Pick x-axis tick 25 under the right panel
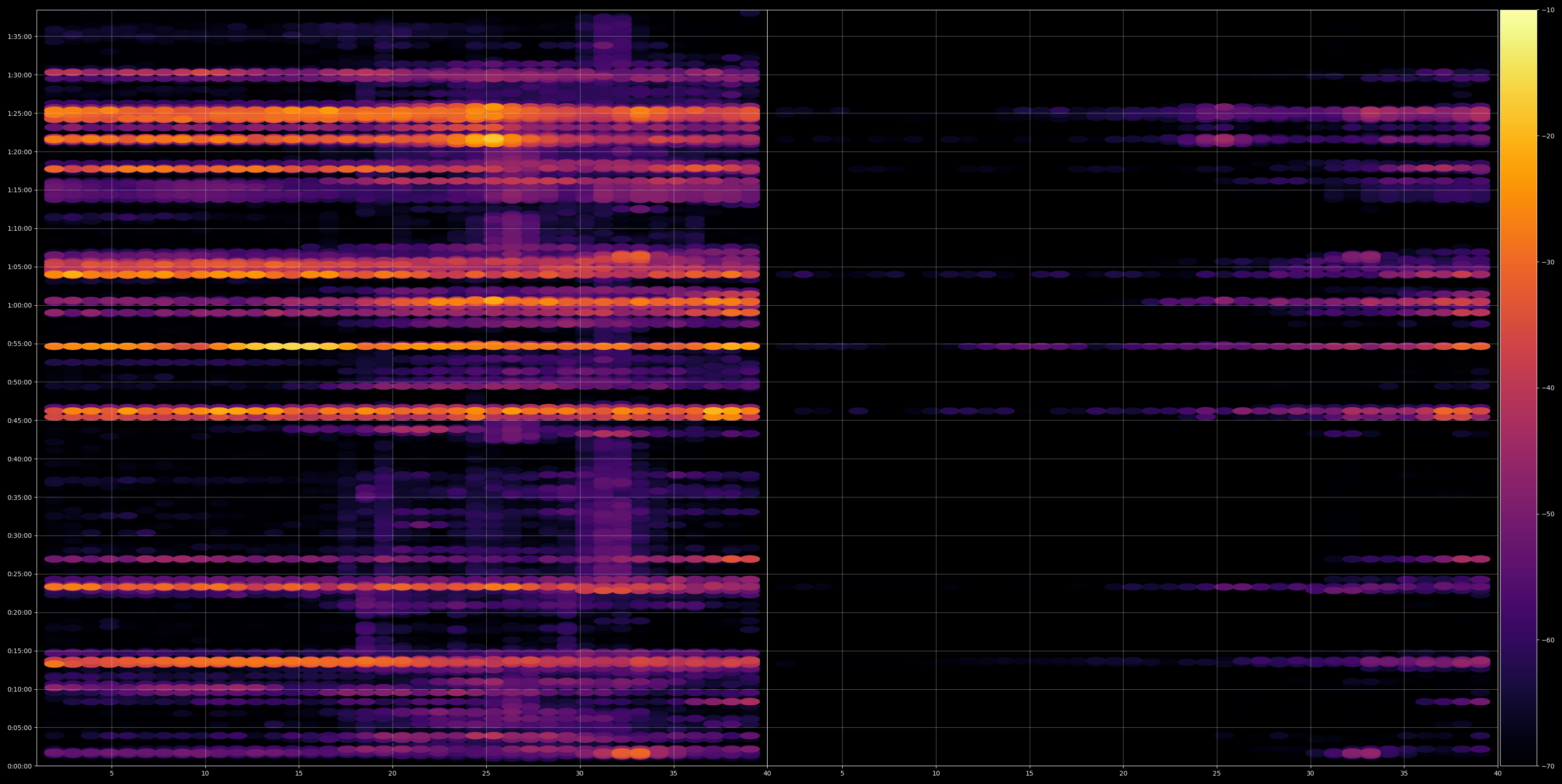The image size is (1562, 784). point(1217,774)
